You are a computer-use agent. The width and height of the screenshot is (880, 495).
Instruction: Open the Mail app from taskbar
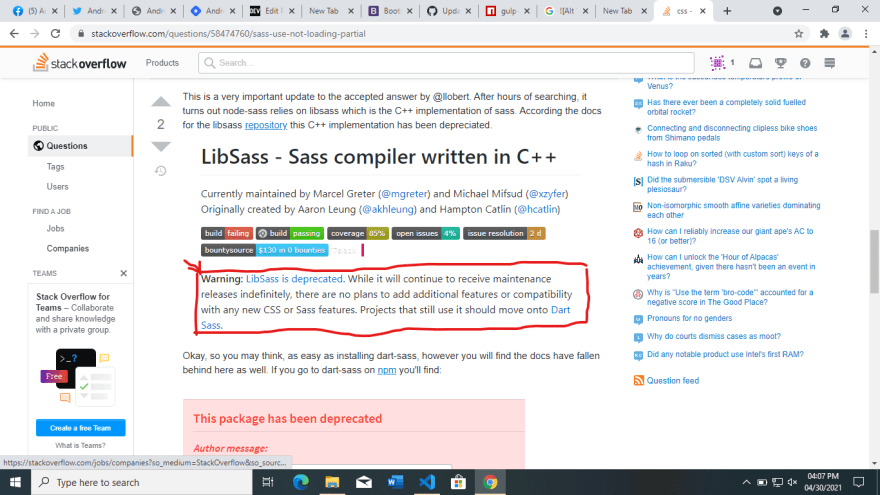click(x=364, y=482)
